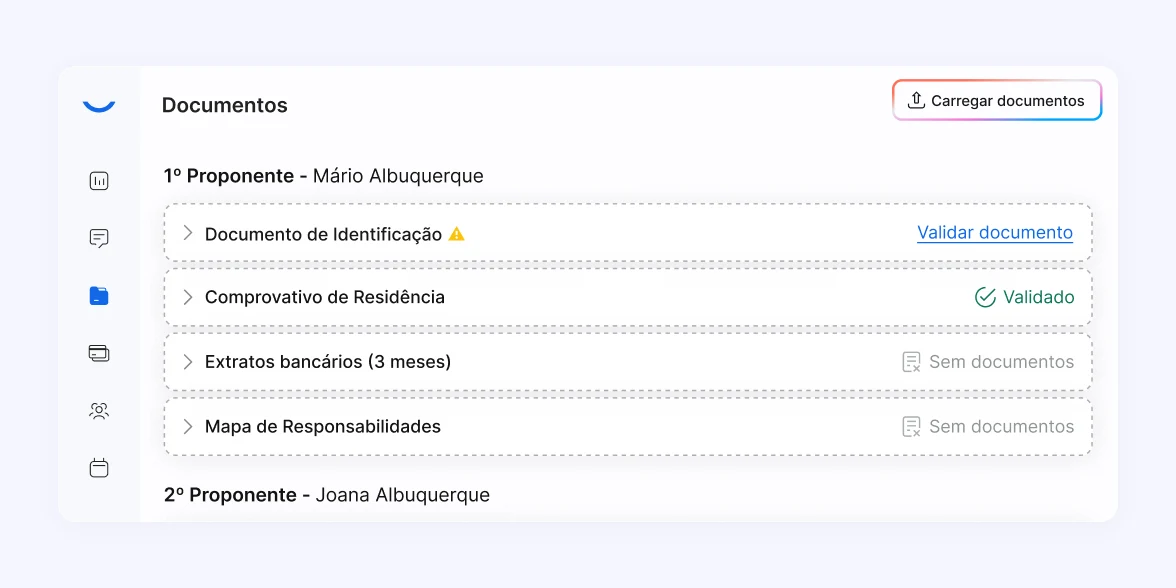Click the Validar documento link
Image resolution: width=1176 pixels, height=588 pixels.
point(995,233)
